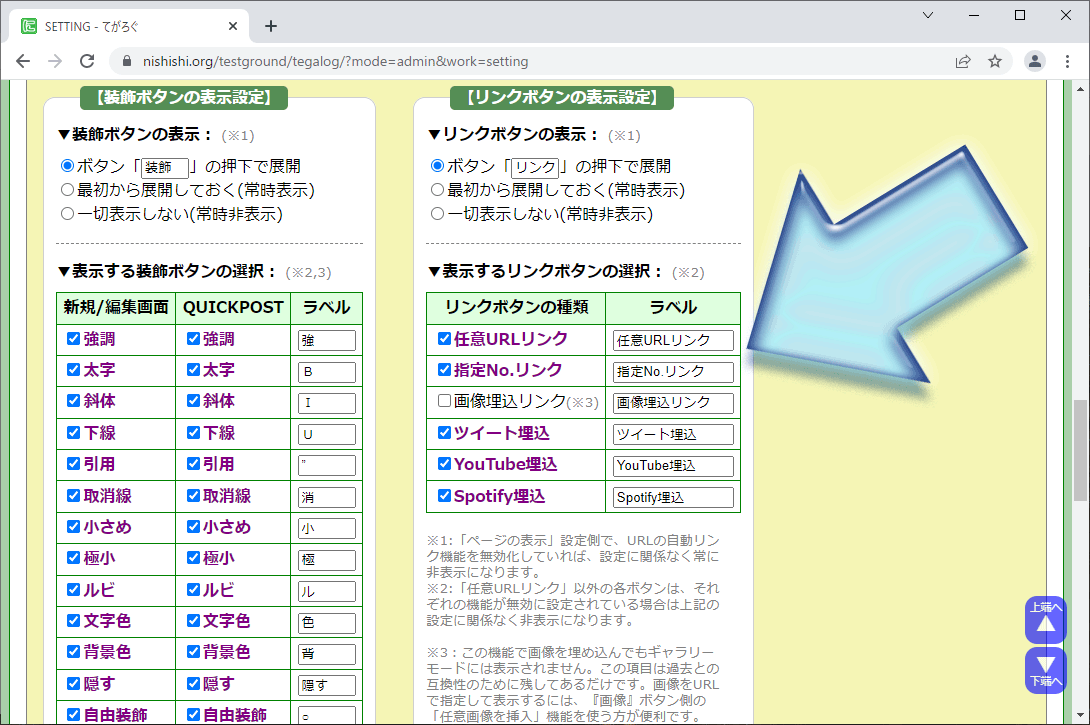Select 最初から展開しておく for リンクボタン
The image size is (1090, 725).
pyautogui.click(x=437, y=189)
